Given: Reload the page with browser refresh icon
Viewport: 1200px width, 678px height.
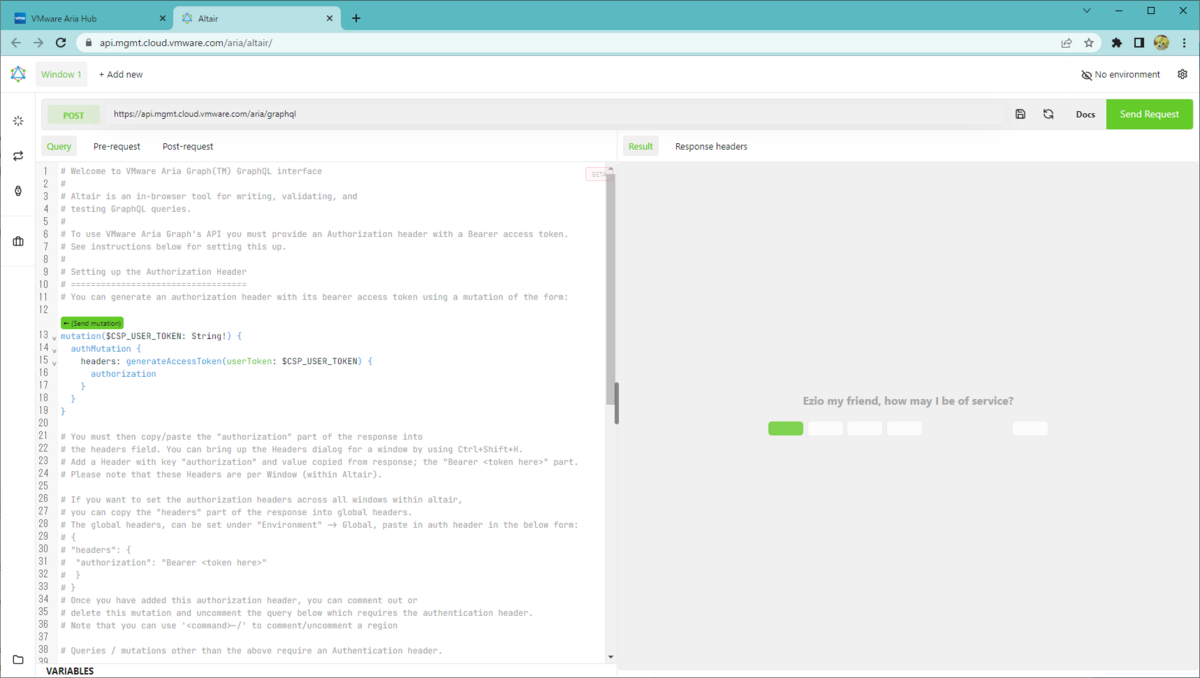Looking at the screenshot, I should [x=61, y=43].
